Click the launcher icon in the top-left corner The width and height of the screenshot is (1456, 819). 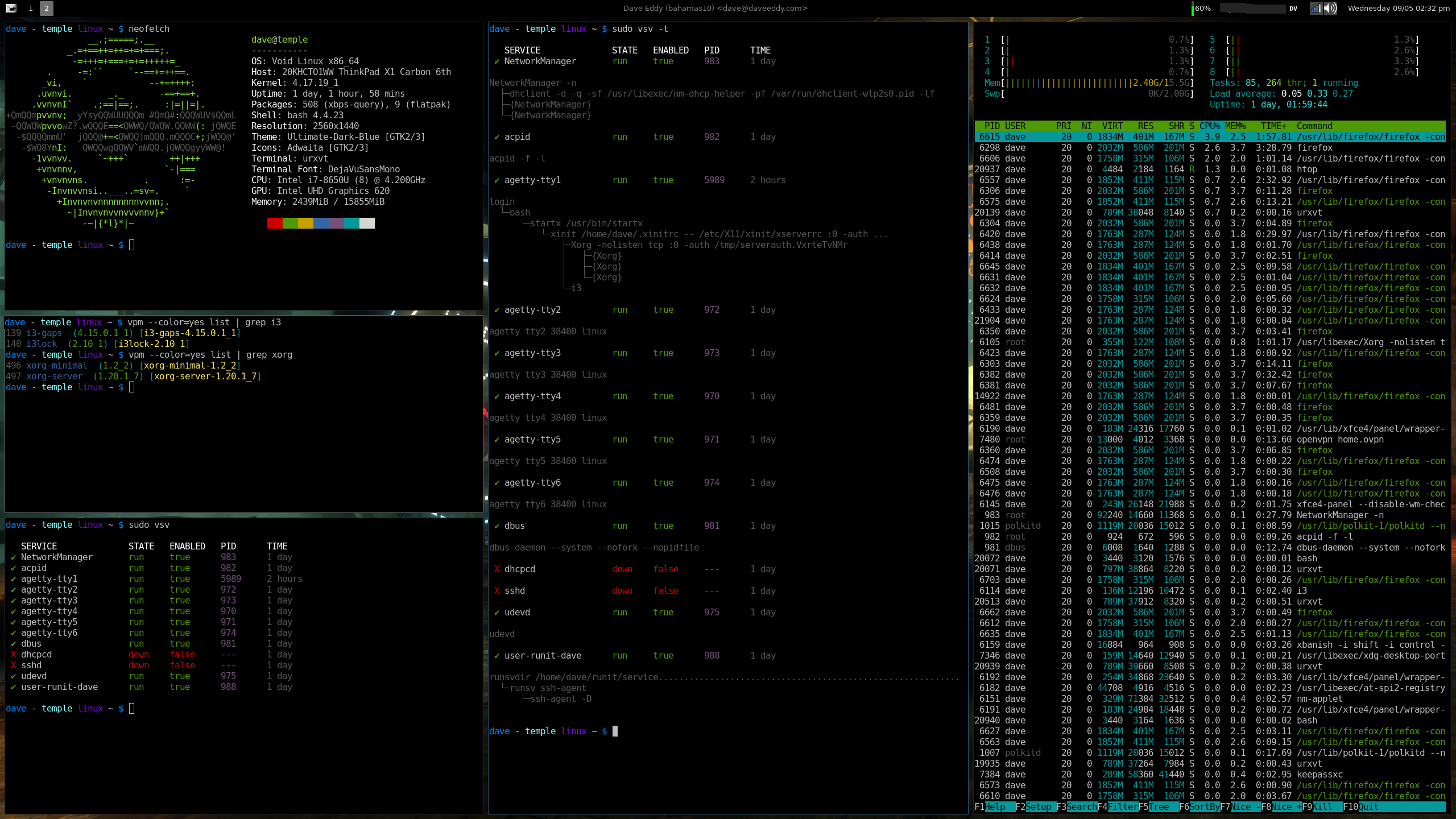click(x=10, y=9)
